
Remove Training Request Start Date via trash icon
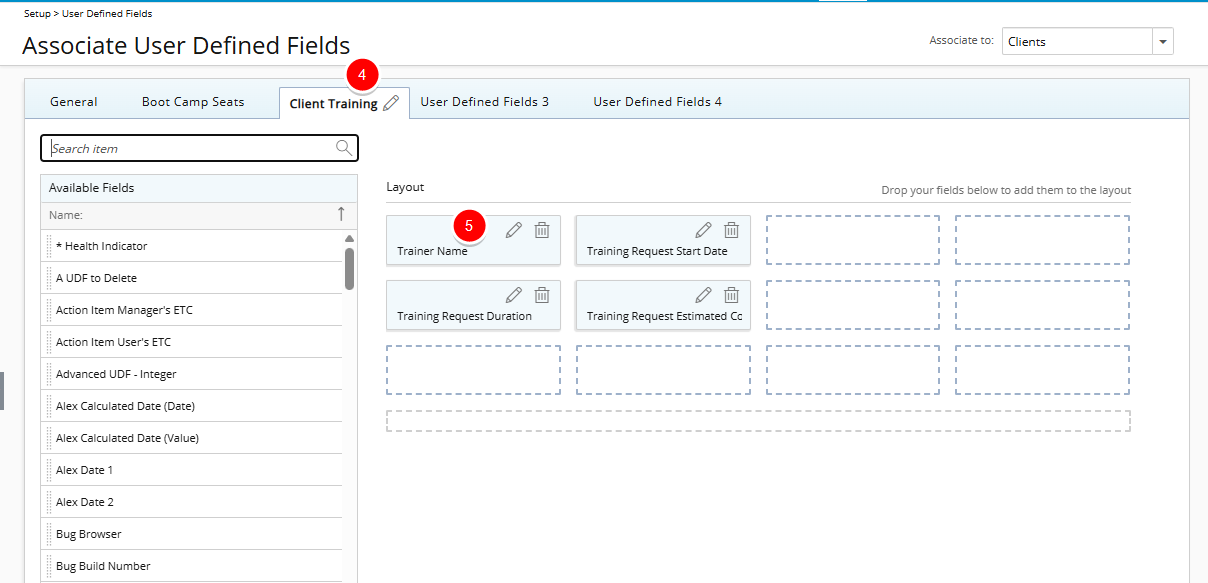pos(732,230)
